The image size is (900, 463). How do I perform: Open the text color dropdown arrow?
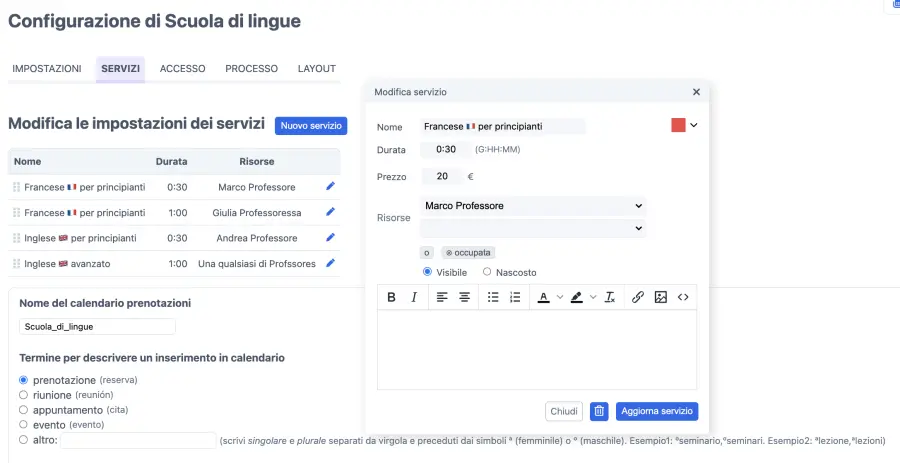[560, 297]
